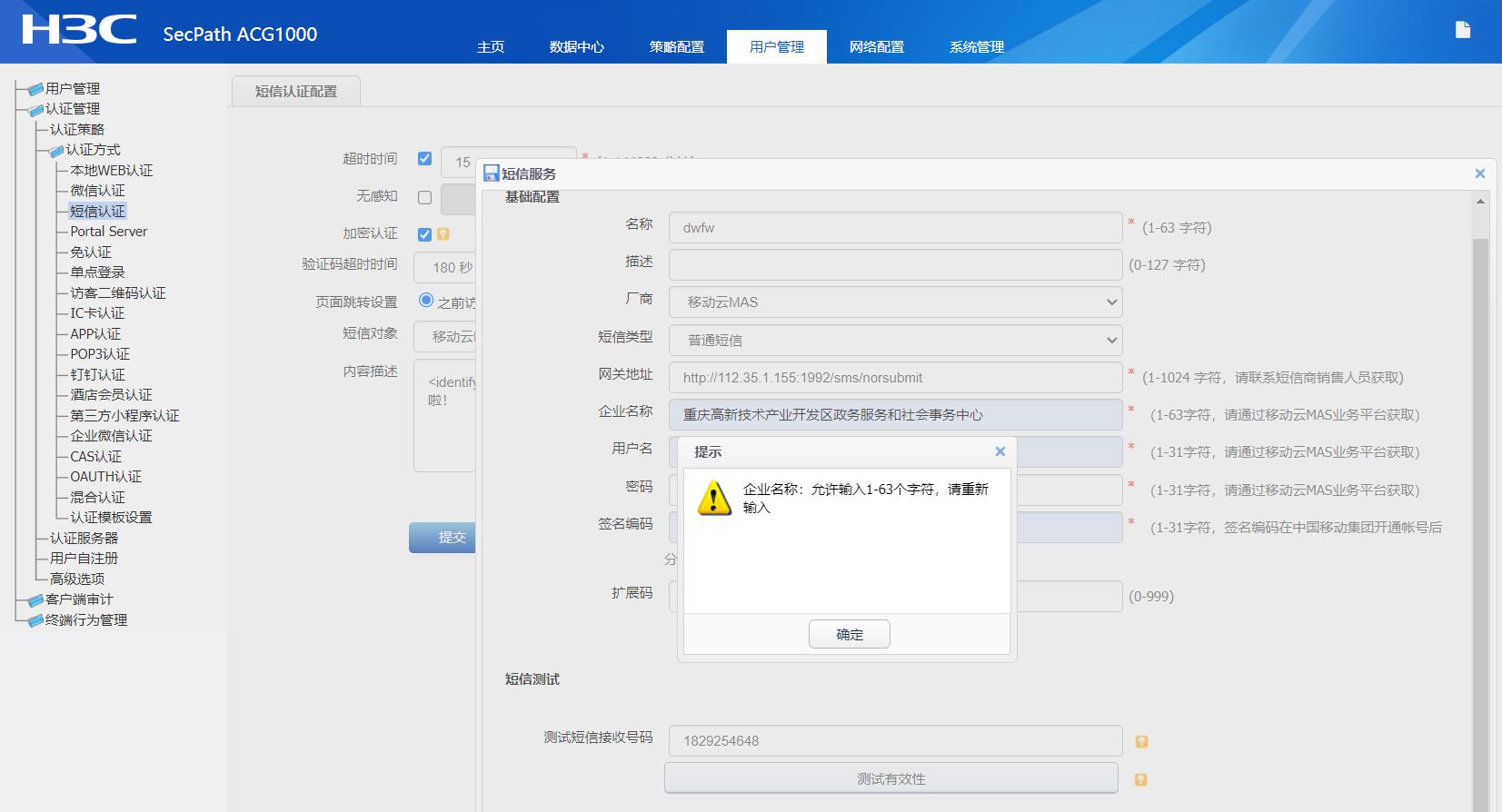Enable the 无感知 checkbox
1502x812 pixels.
tap(424, 197)
